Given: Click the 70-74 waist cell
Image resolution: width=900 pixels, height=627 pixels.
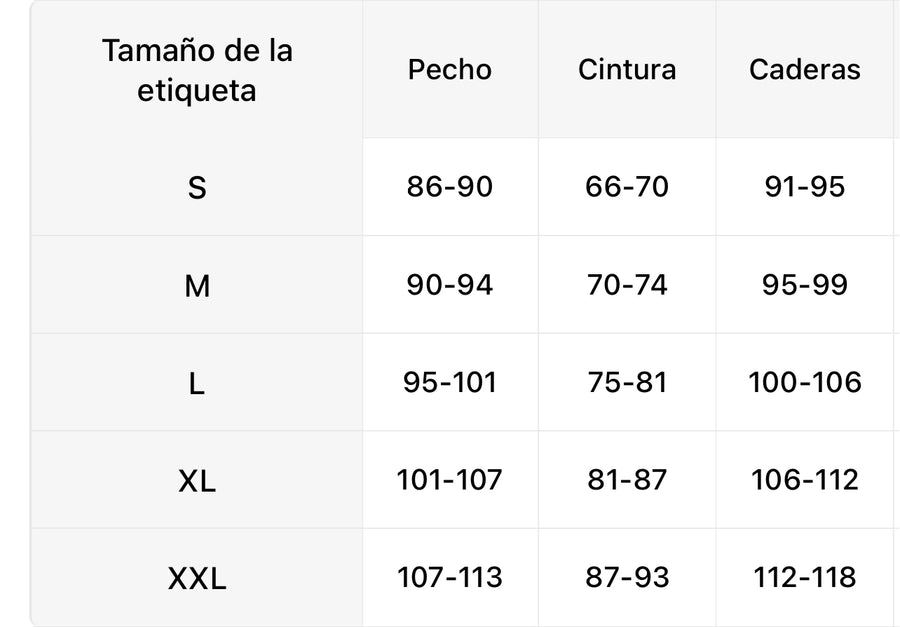Looking at the screenshot, I should click(x=627, y=285).
